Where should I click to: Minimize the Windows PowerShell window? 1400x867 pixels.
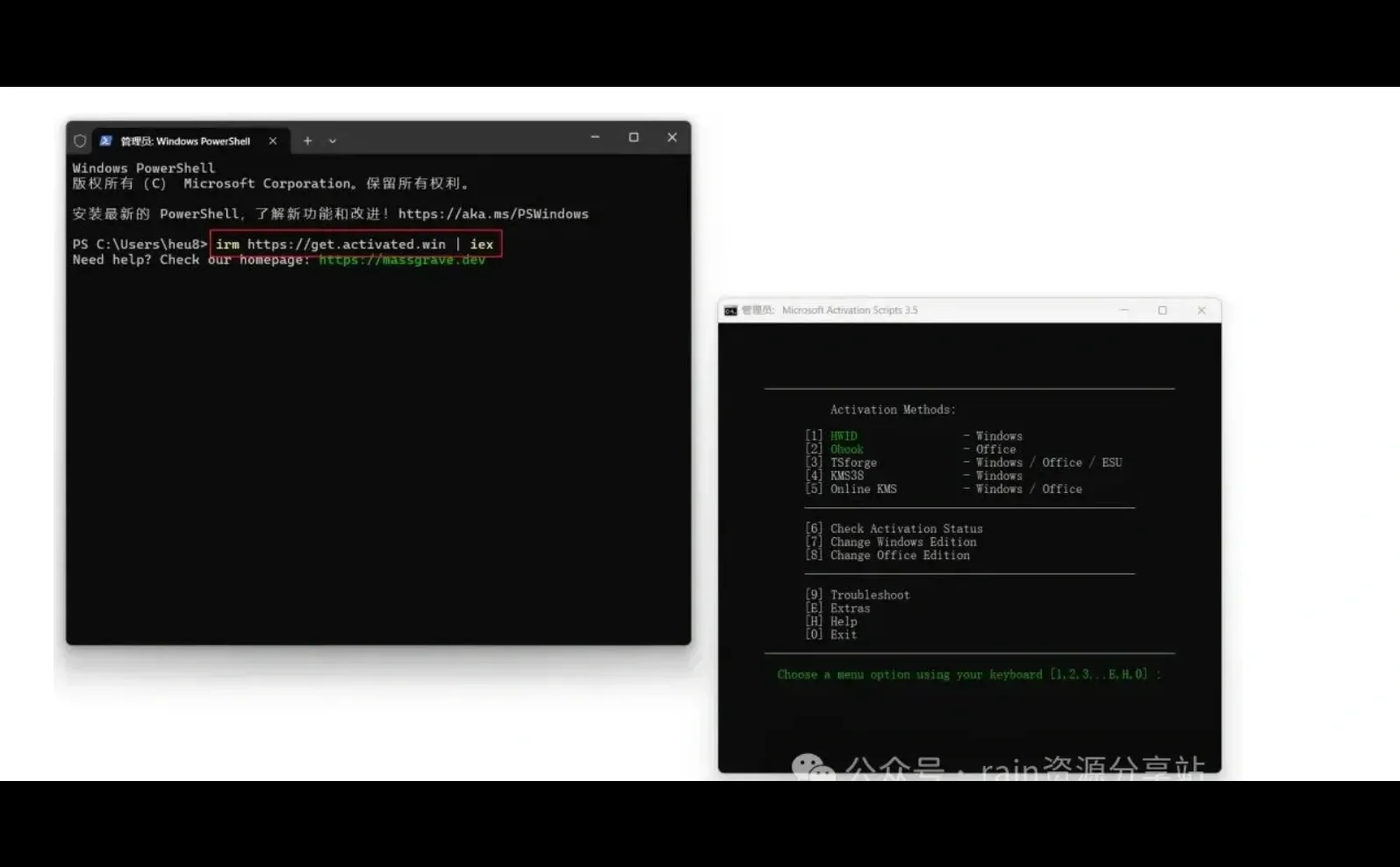click(x=595, y=137)
